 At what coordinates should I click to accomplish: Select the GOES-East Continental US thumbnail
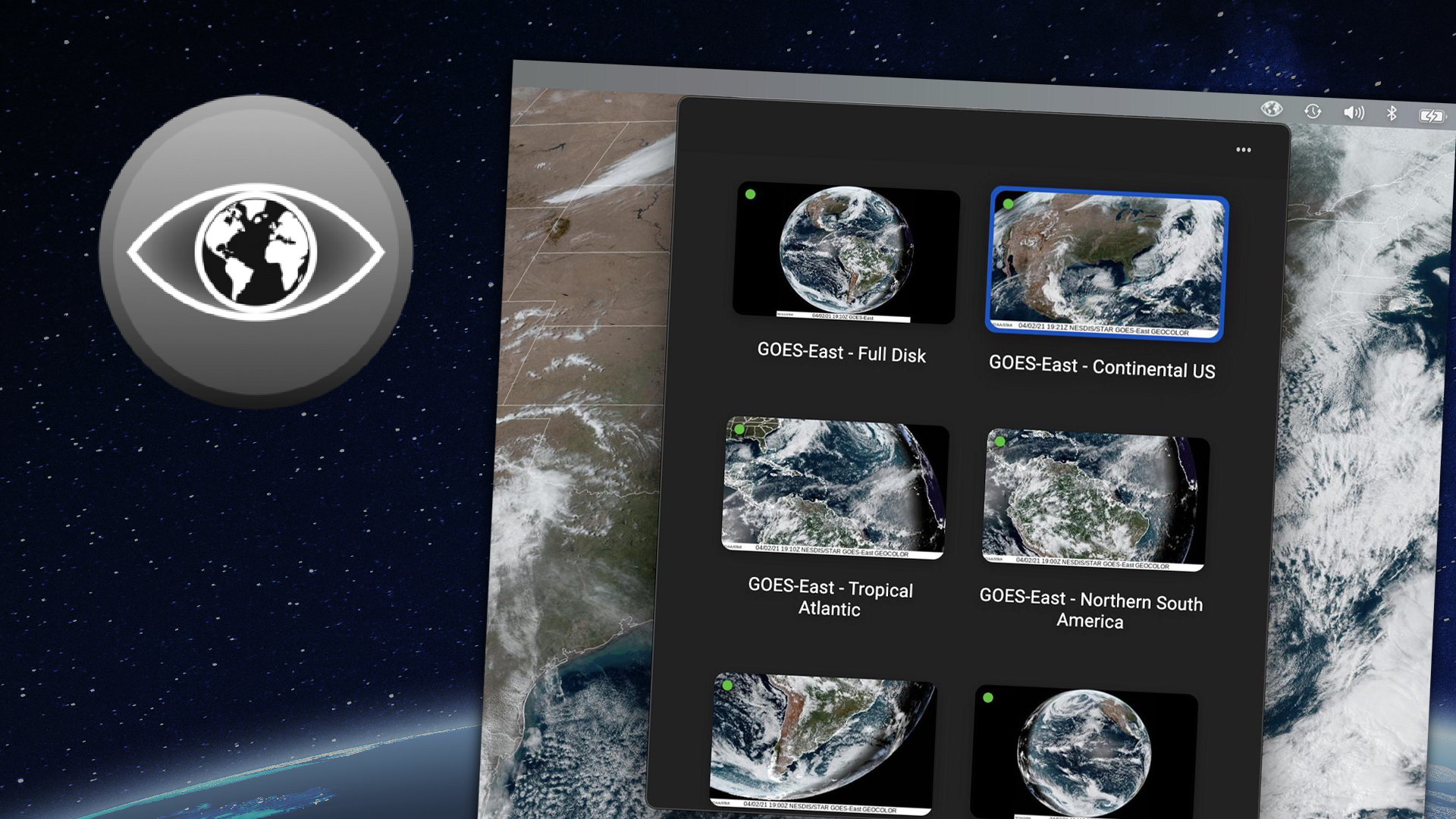1106,264
